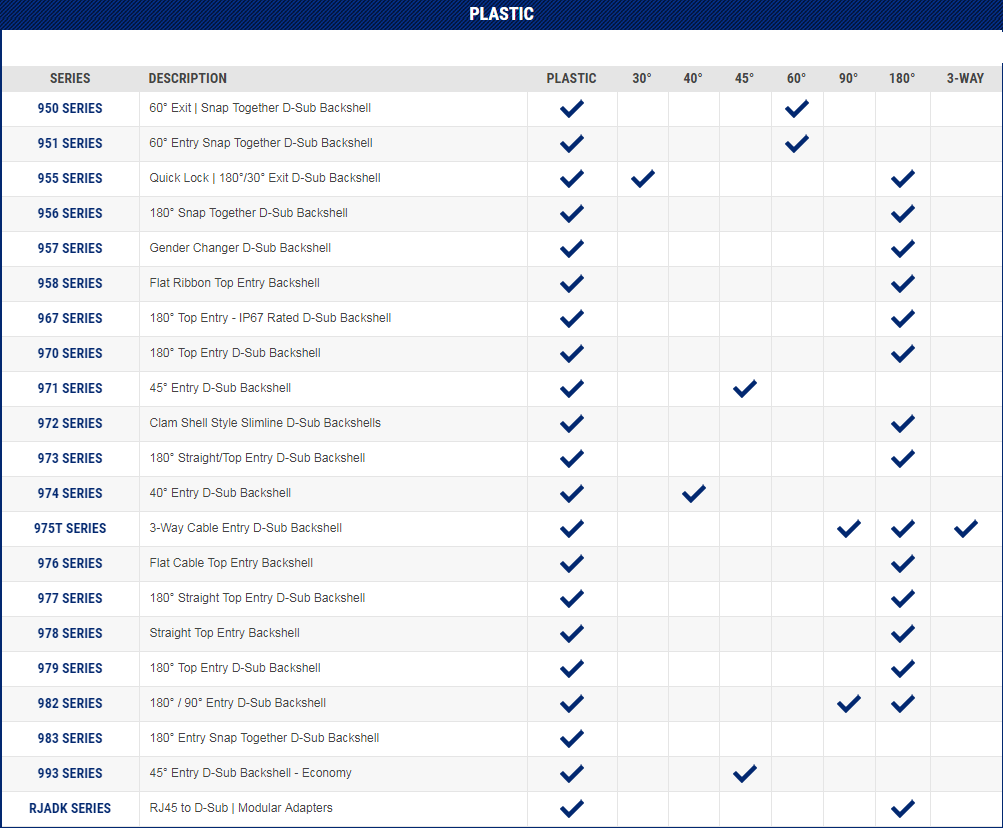Click the 45° checkmark for 971 Series

point(744,388)
